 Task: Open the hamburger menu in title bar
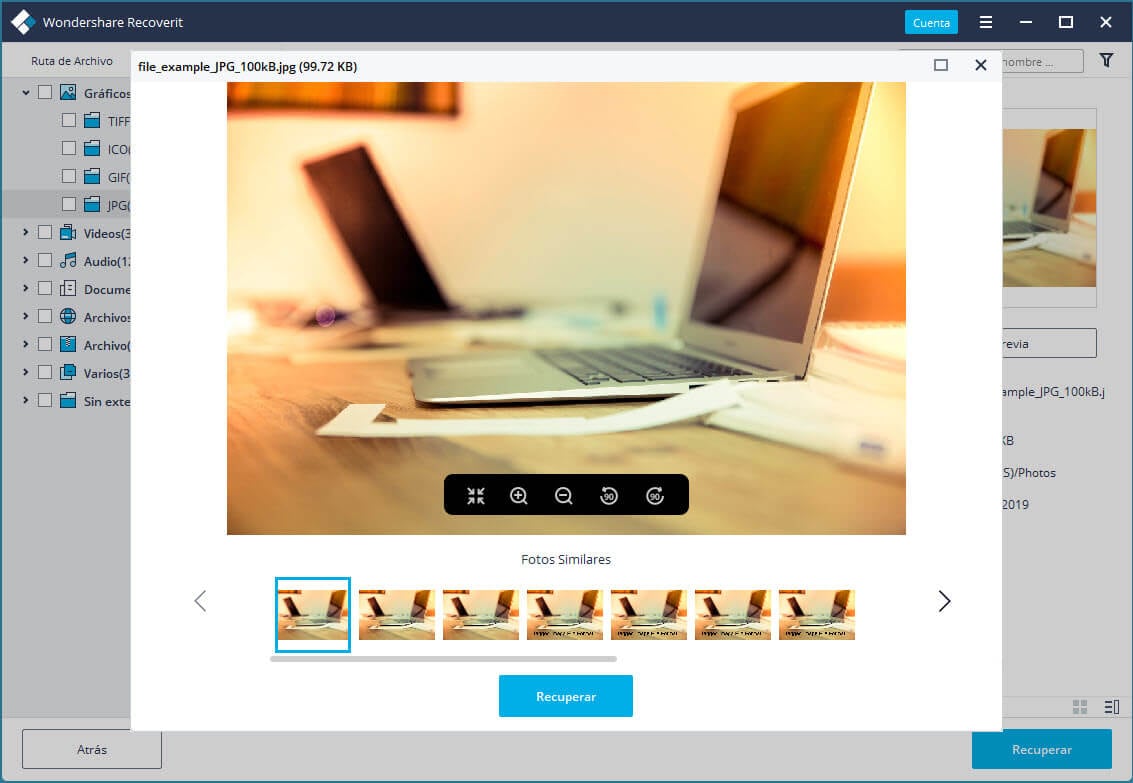[986, 22]
